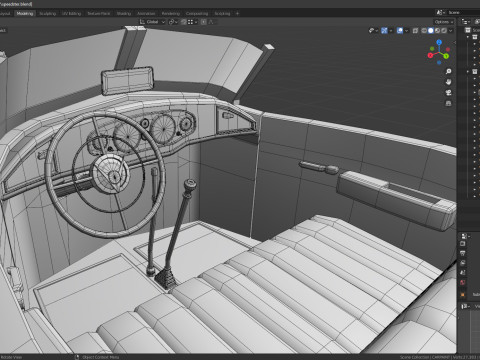Switch to wireframe viewport shading
The image size is (480, 360).
[424, 31]
